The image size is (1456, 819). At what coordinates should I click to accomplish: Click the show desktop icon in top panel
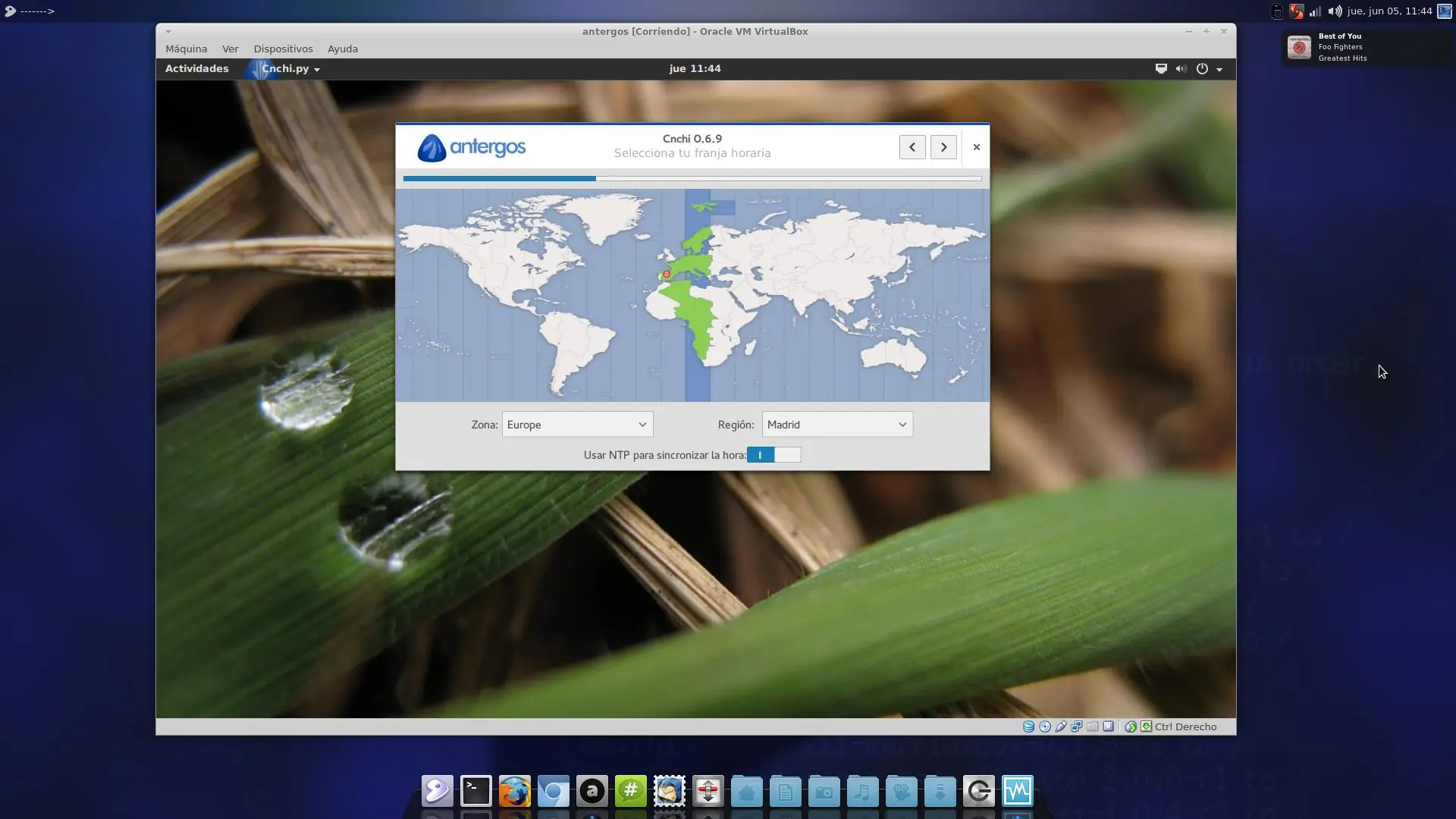point(1445,11)
